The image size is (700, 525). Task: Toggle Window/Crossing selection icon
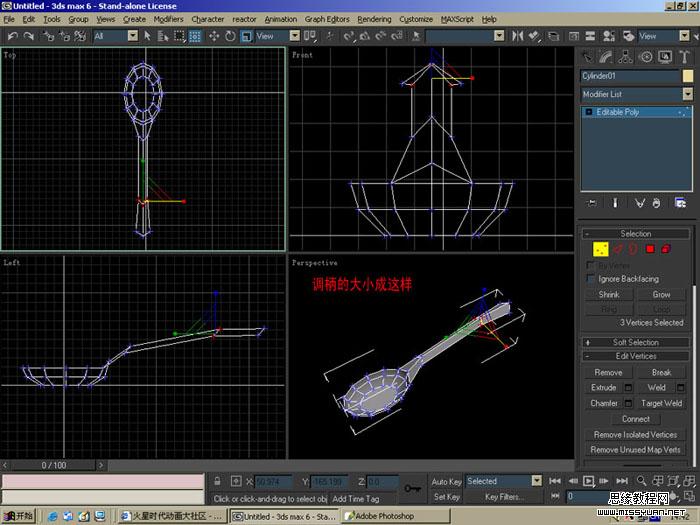(x=195, y=36)
